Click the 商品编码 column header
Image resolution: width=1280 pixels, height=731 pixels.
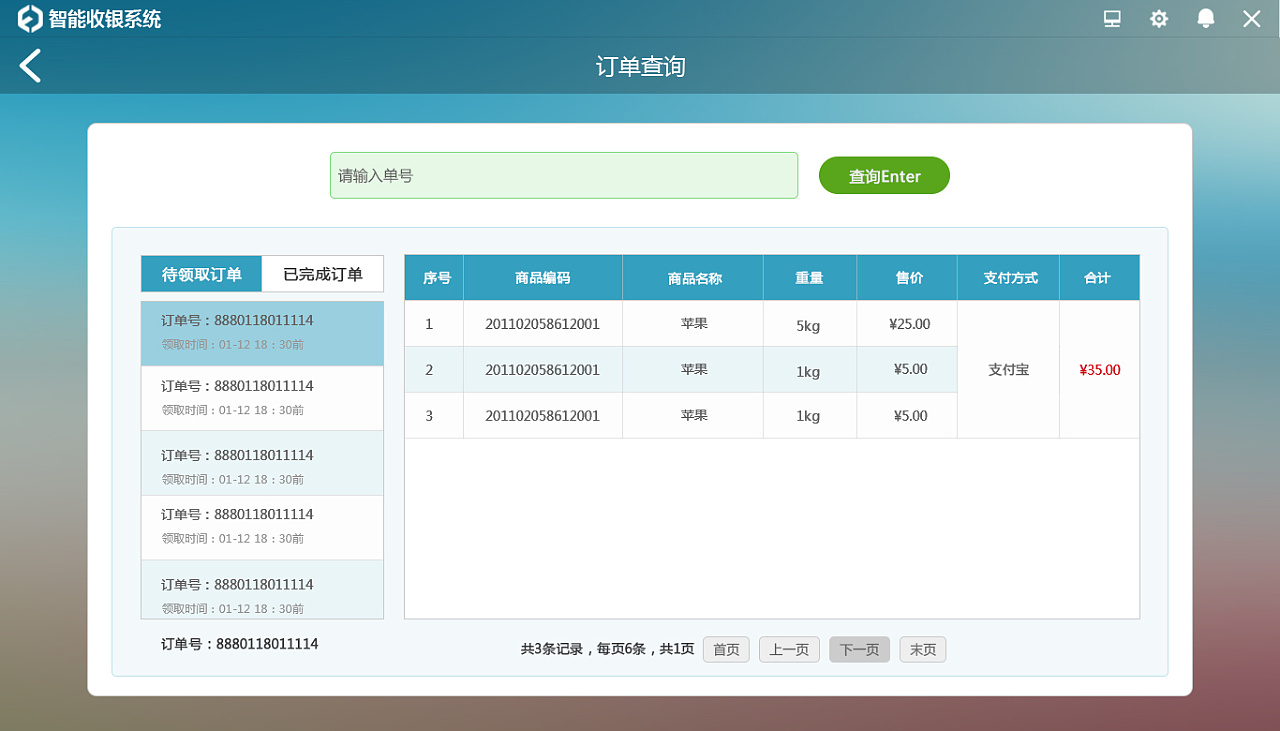[x=542, y=277]
